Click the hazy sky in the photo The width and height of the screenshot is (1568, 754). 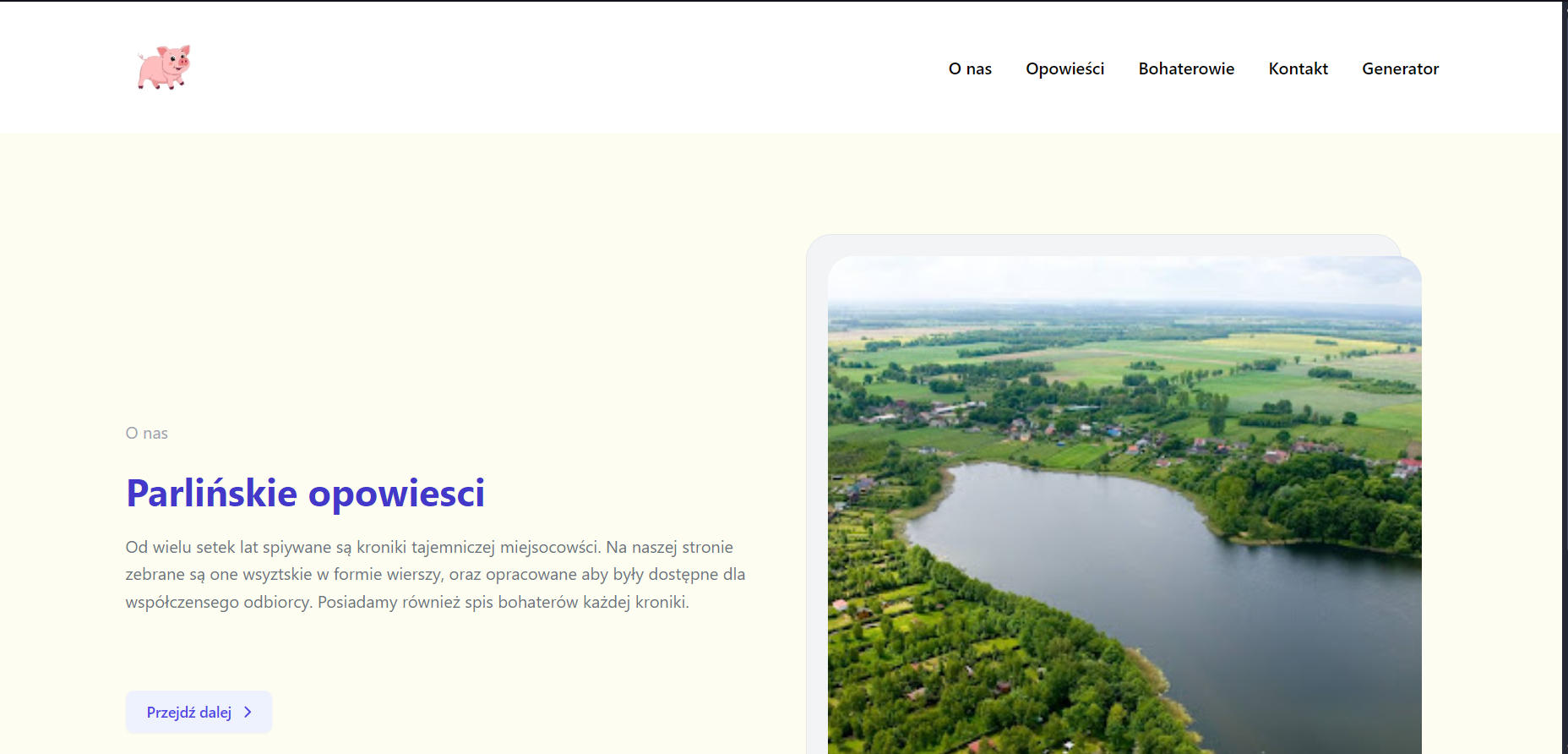(x=1124, y=279)
